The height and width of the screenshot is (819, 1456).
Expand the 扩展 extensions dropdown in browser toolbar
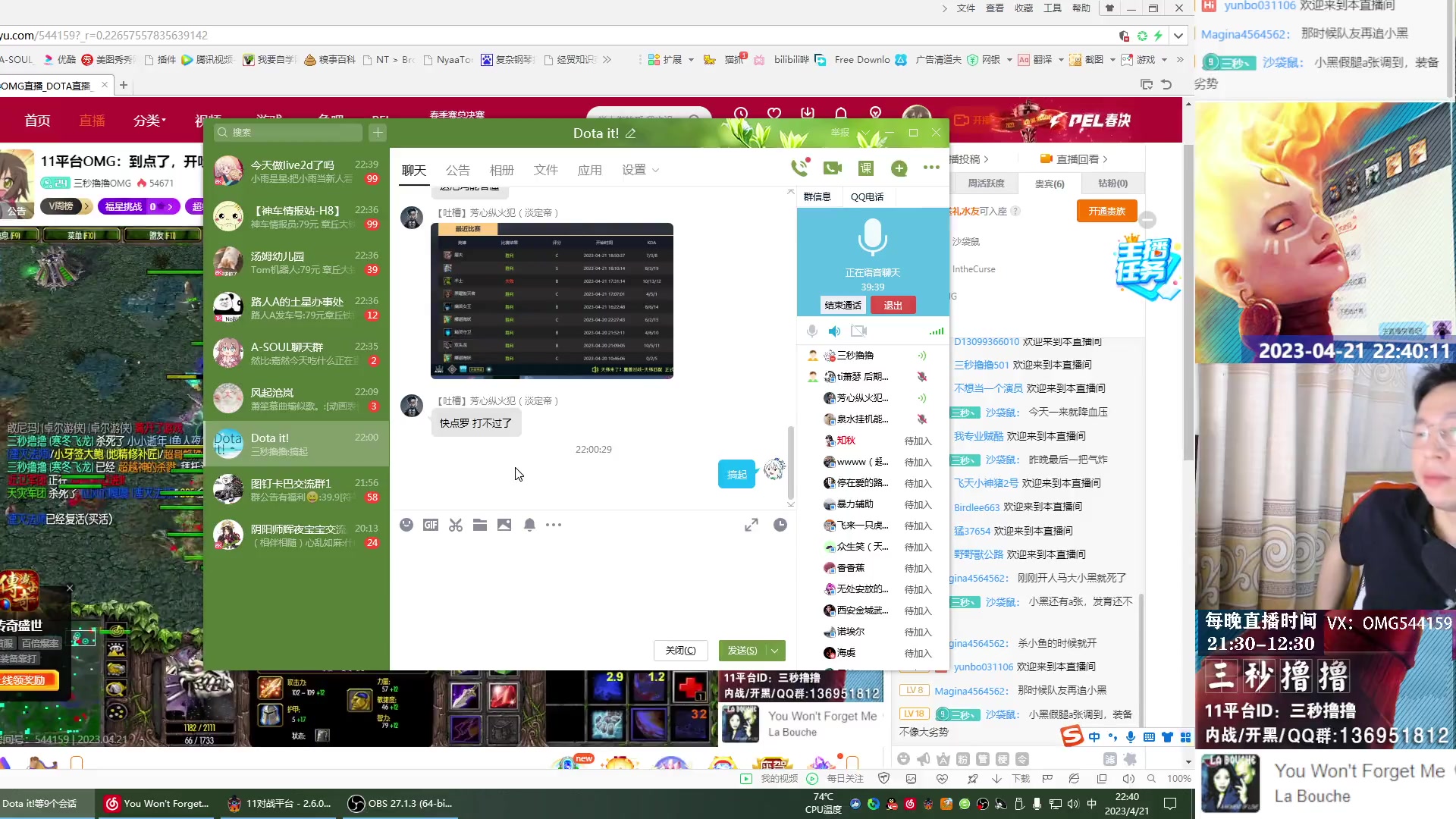point(691,60)
